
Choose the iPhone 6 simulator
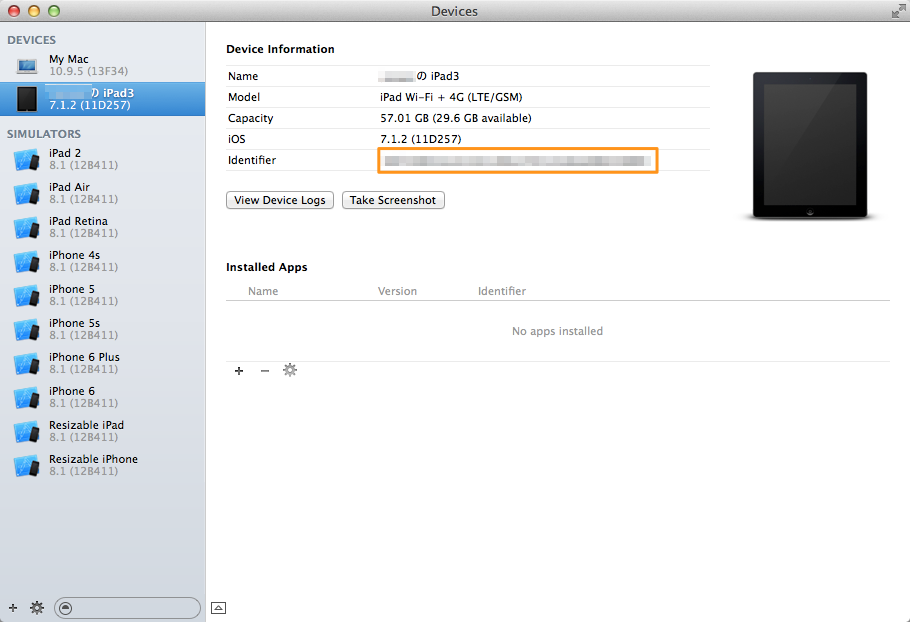[102, 397]
